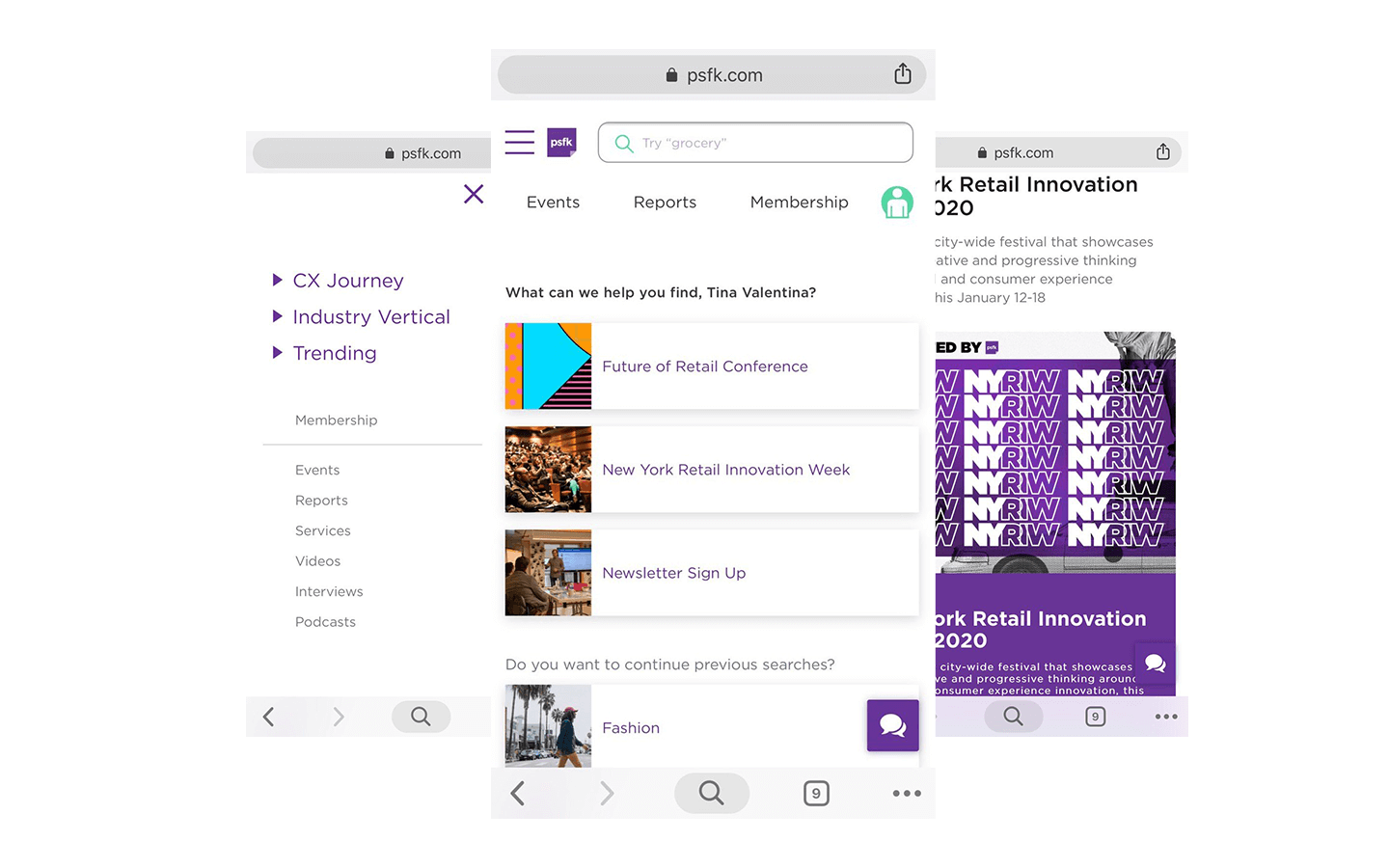Screen dimensions: 1389x868
Task: Open more options dots in right screen toolbar
Action: click(x=1166, y=717)
